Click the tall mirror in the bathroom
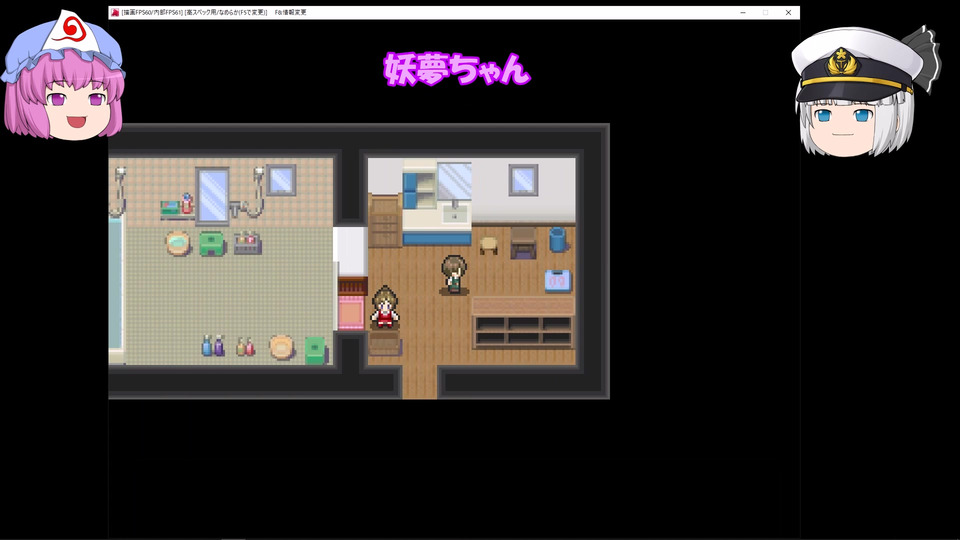 tap(212, 196)
